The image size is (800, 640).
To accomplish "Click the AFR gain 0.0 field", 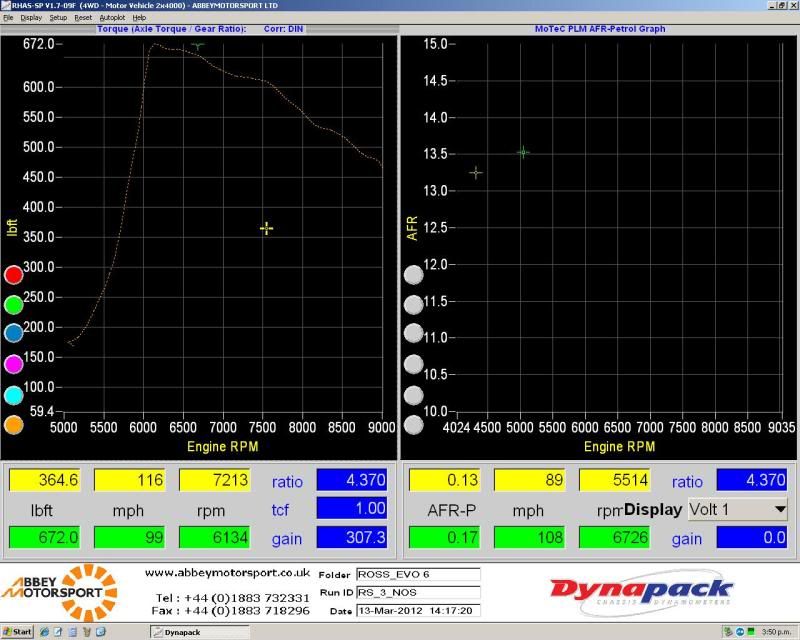I will [752, 537].
